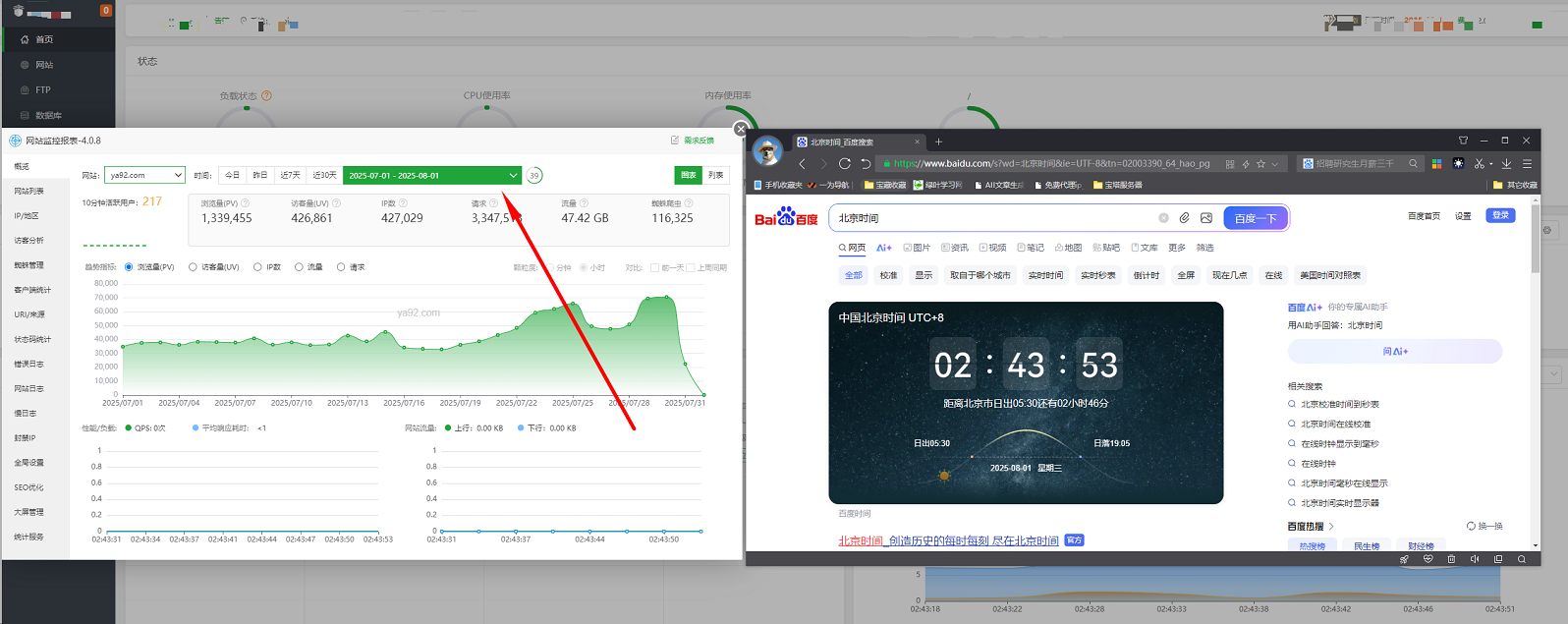Image resolution: width=1568 pixels, height=624 pixels.
Task: Open a new browser tab
Action: pos(938,142)
